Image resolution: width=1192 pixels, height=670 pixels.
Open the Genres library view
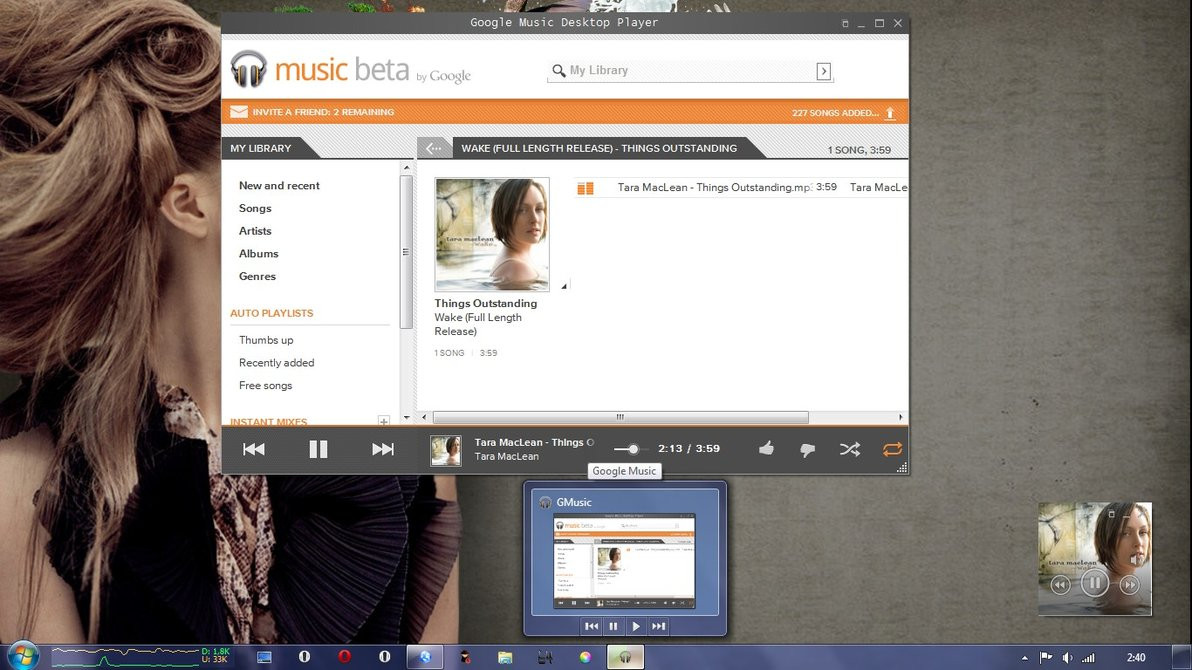point(257,277)
